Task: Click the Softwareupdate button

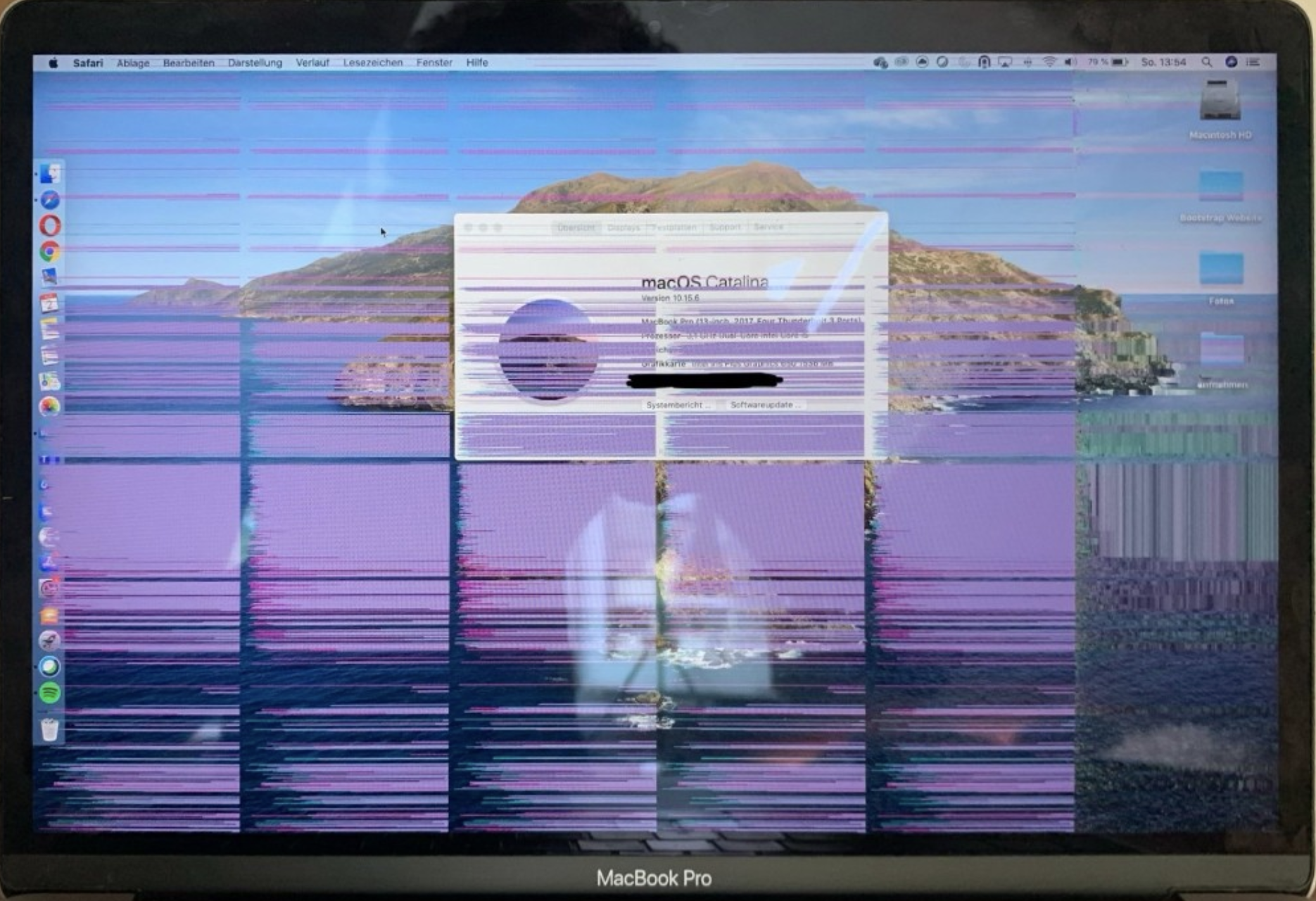Action: [x=765, y=405]
